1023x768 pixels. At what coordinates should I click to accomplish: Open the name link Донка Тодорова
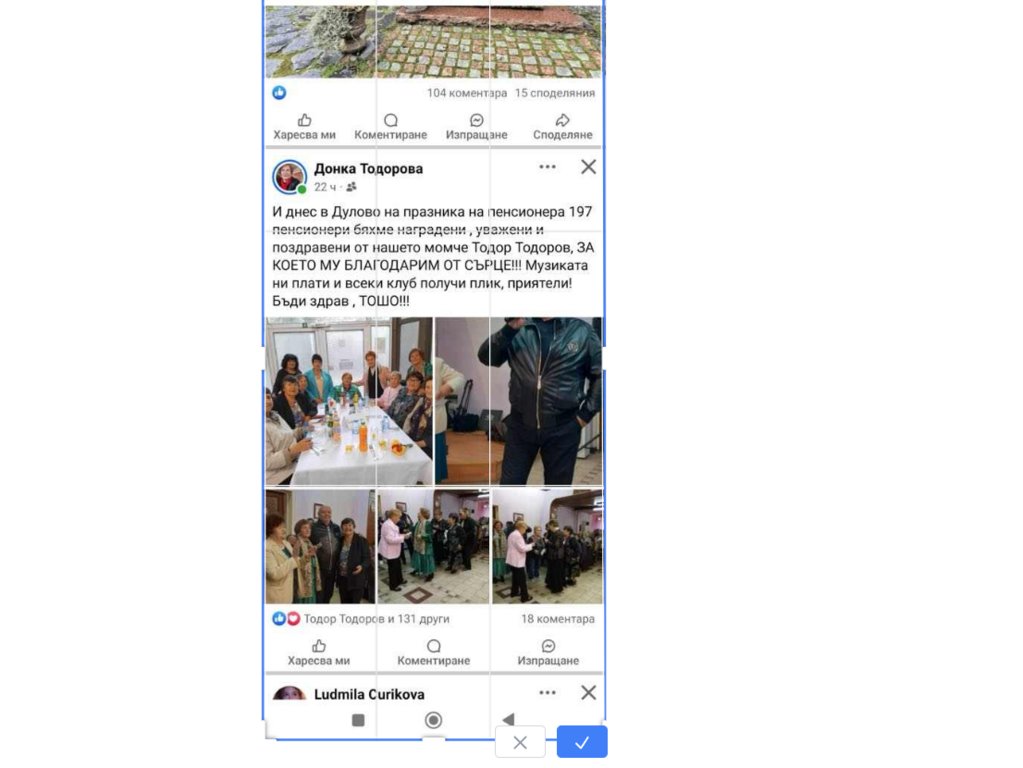click(368, 168)
